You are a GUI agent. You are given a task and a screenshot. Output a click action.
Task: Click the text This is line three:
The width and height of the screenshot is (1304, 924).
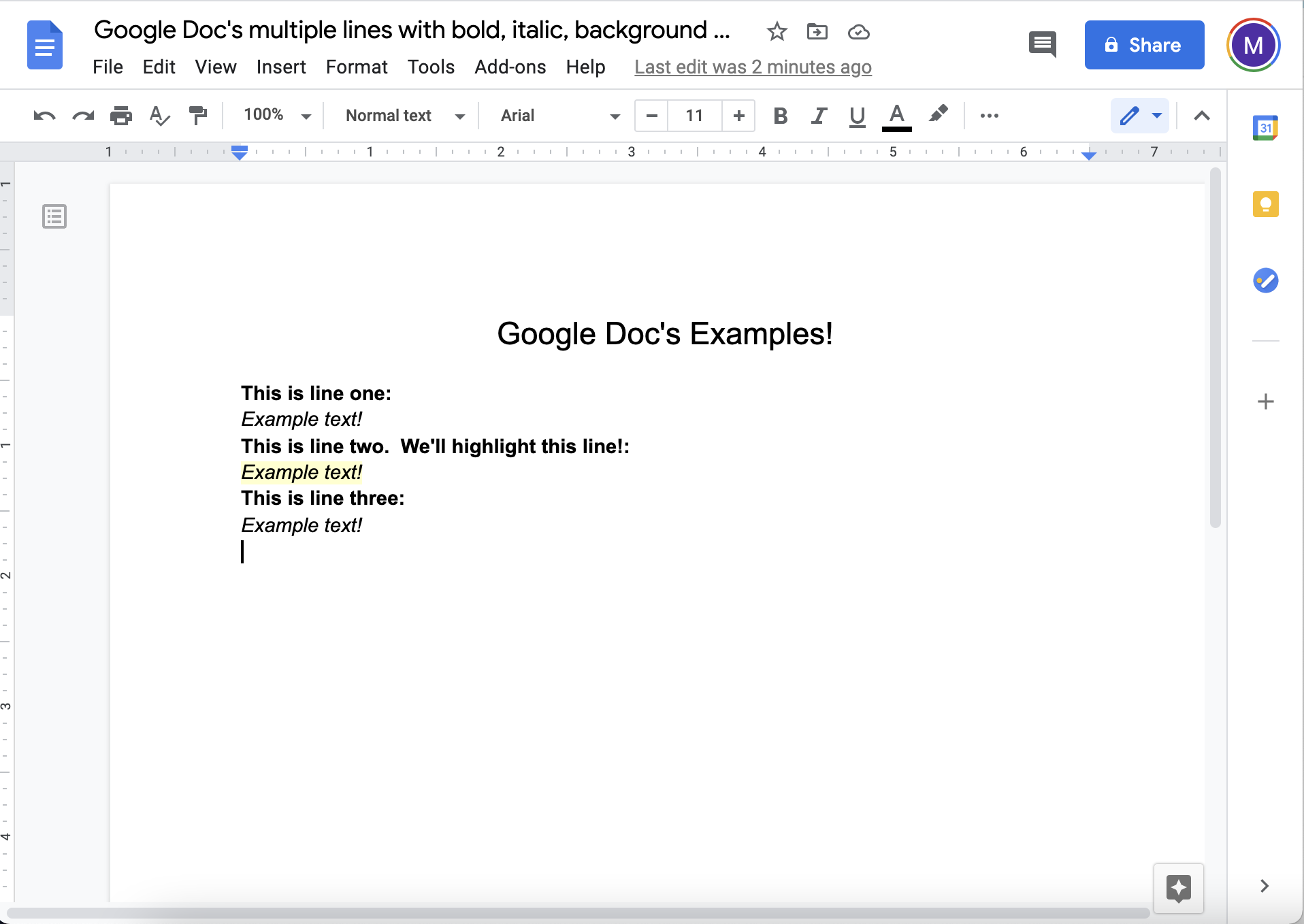[x=323, y=498]
